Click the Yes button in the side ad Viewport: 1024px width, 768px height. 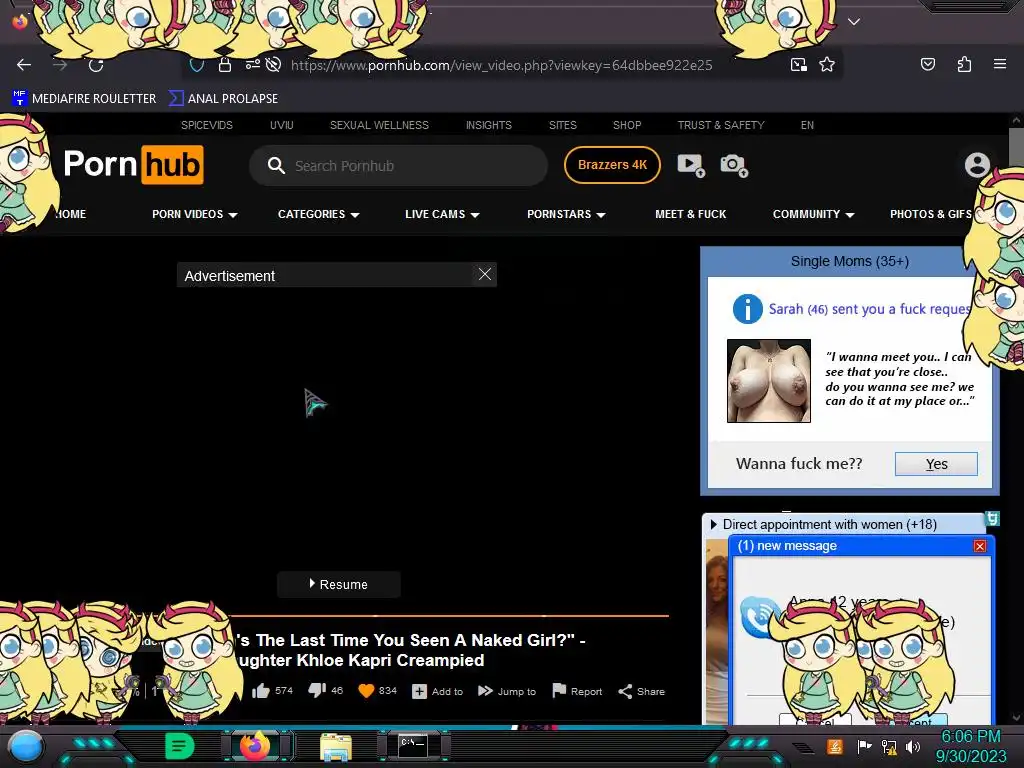(936, 464)
